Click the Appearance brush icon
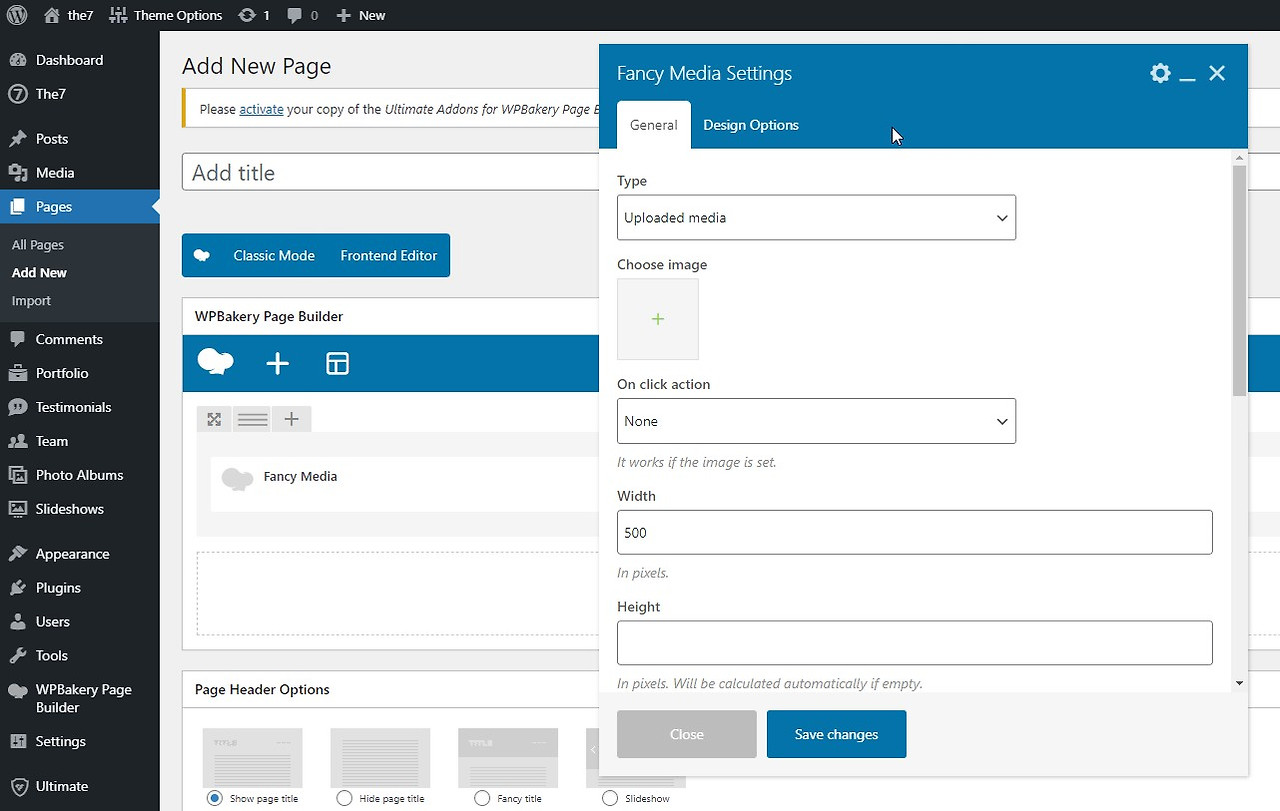1280x811 pixels. (x=17, y=555)
